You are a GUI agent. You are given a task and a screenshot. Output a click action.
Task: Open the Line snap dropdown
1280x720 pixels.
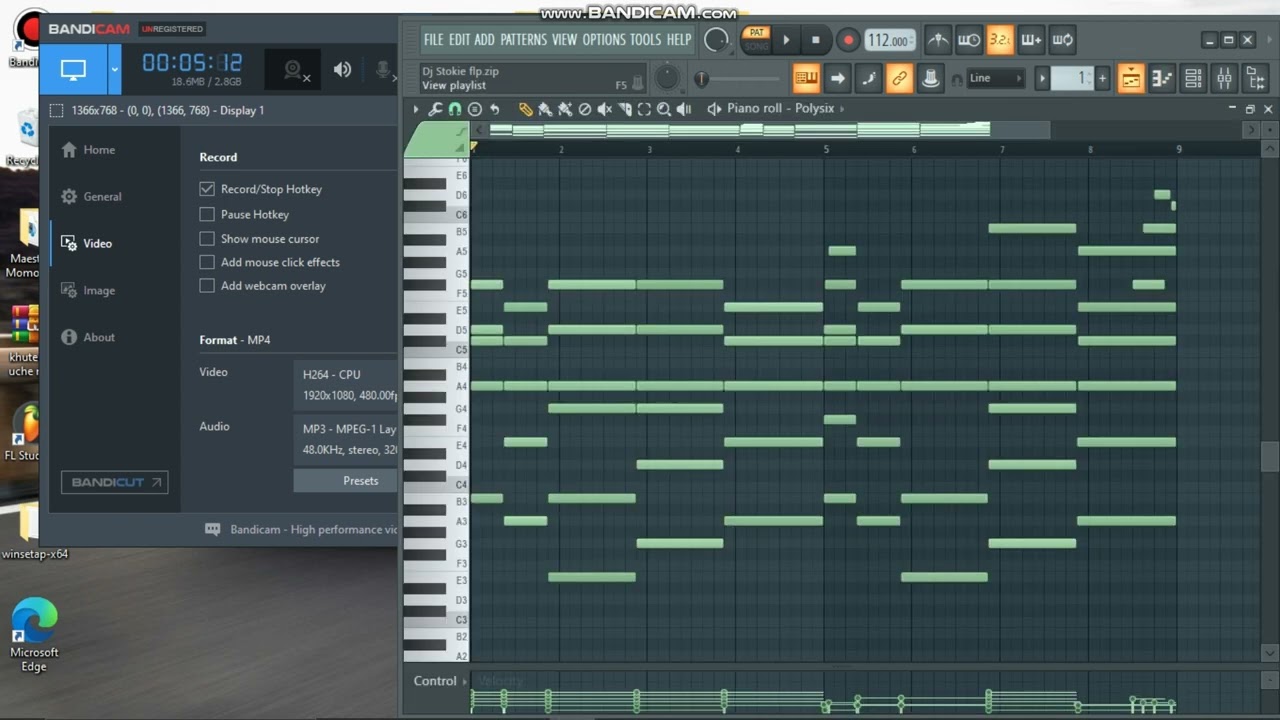pyautogui.click(x=996, y=78)
